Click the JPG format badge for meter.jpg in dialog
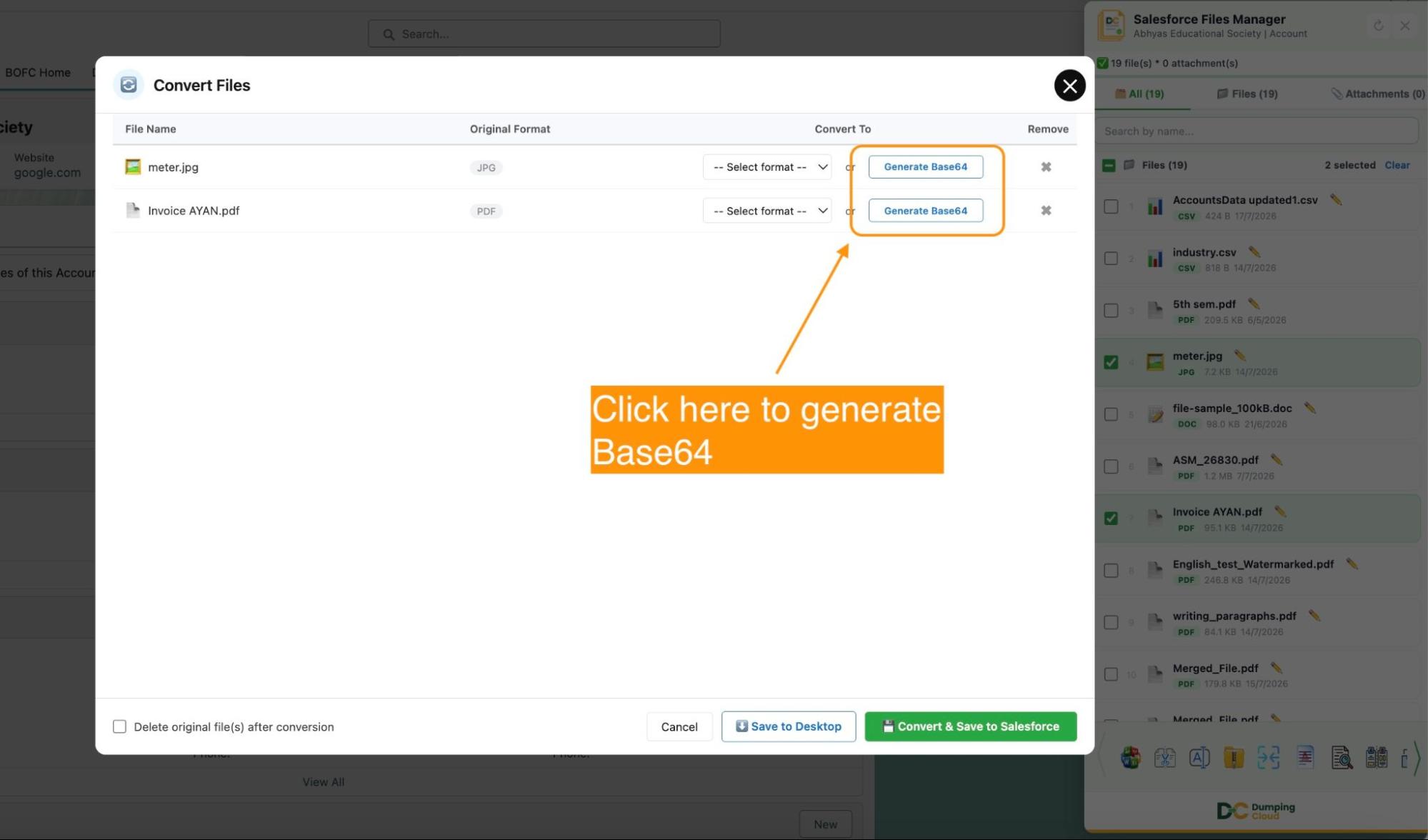The image size is (1428, 840). (486, 167)
